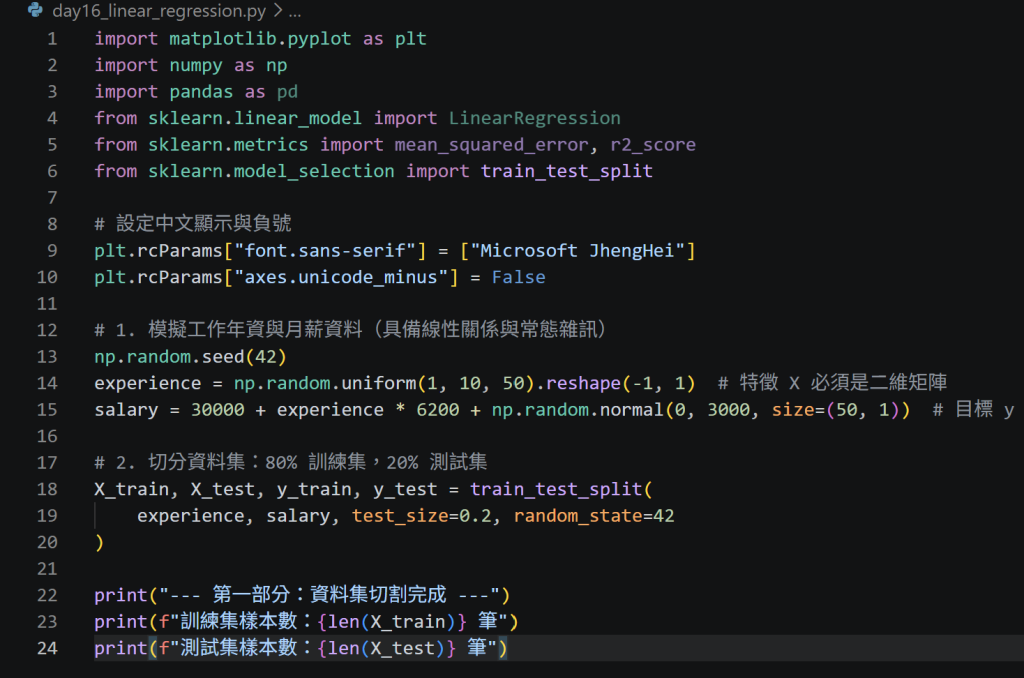
Task: Click the "size" parameter on line 15
Action: pyautogui.click(x=793, y=410)
